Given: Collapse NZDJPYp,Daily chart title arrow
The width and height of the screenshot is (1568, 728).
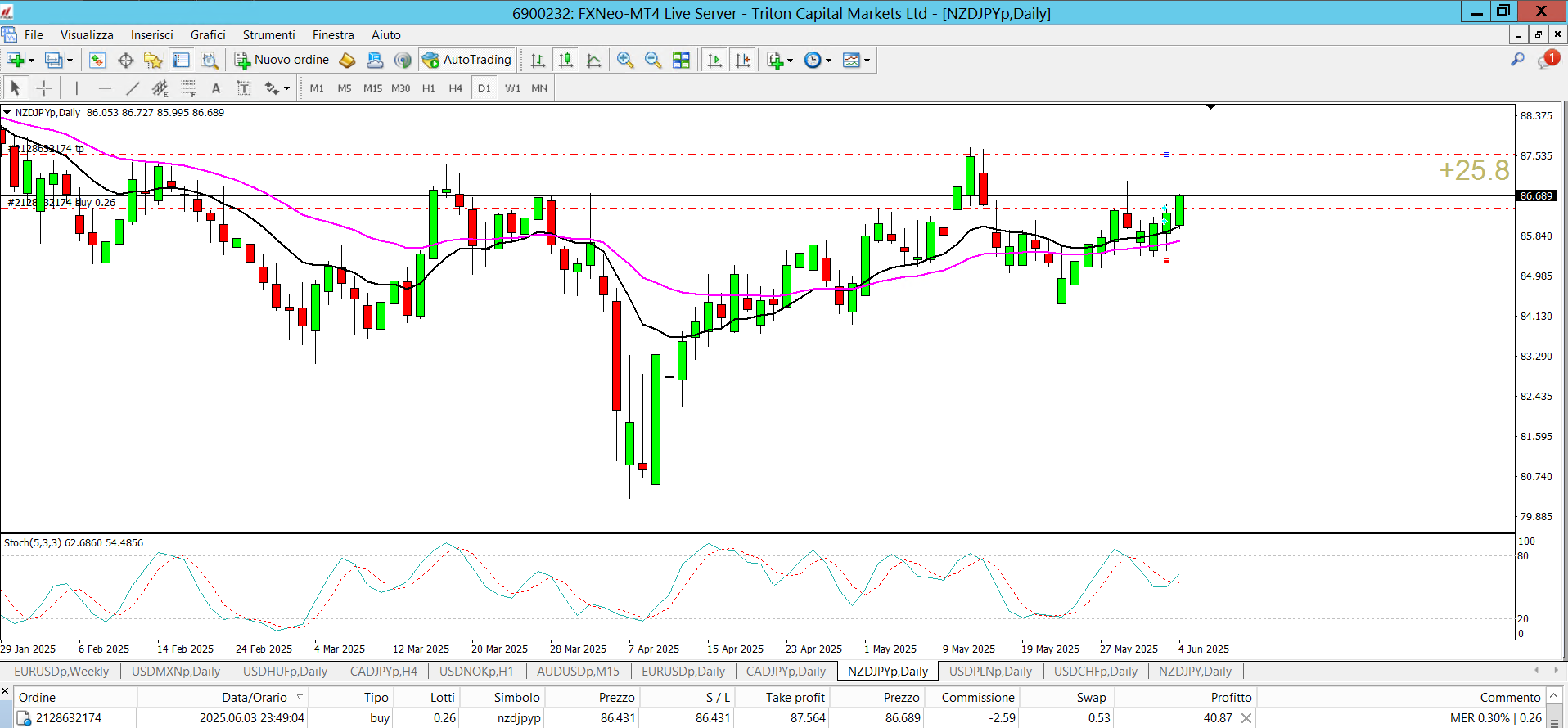Looking at the screenshot, I should point(7,112).
